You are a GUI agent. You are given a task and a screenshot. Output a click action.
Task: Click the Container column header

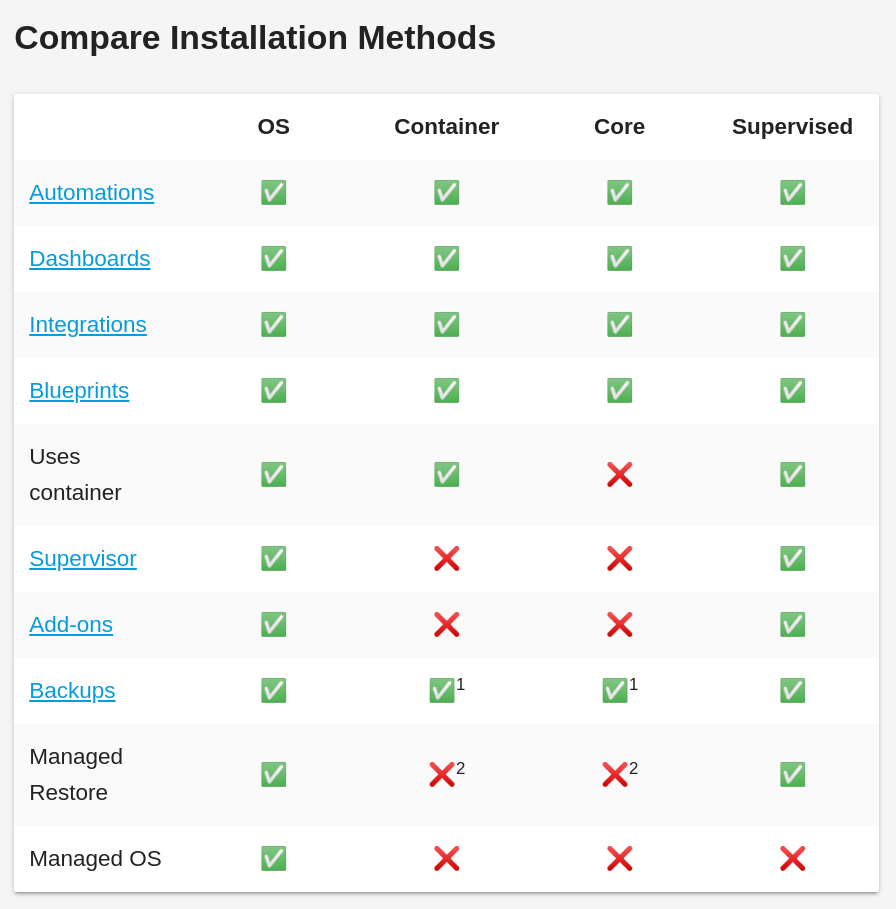point(446,126)
